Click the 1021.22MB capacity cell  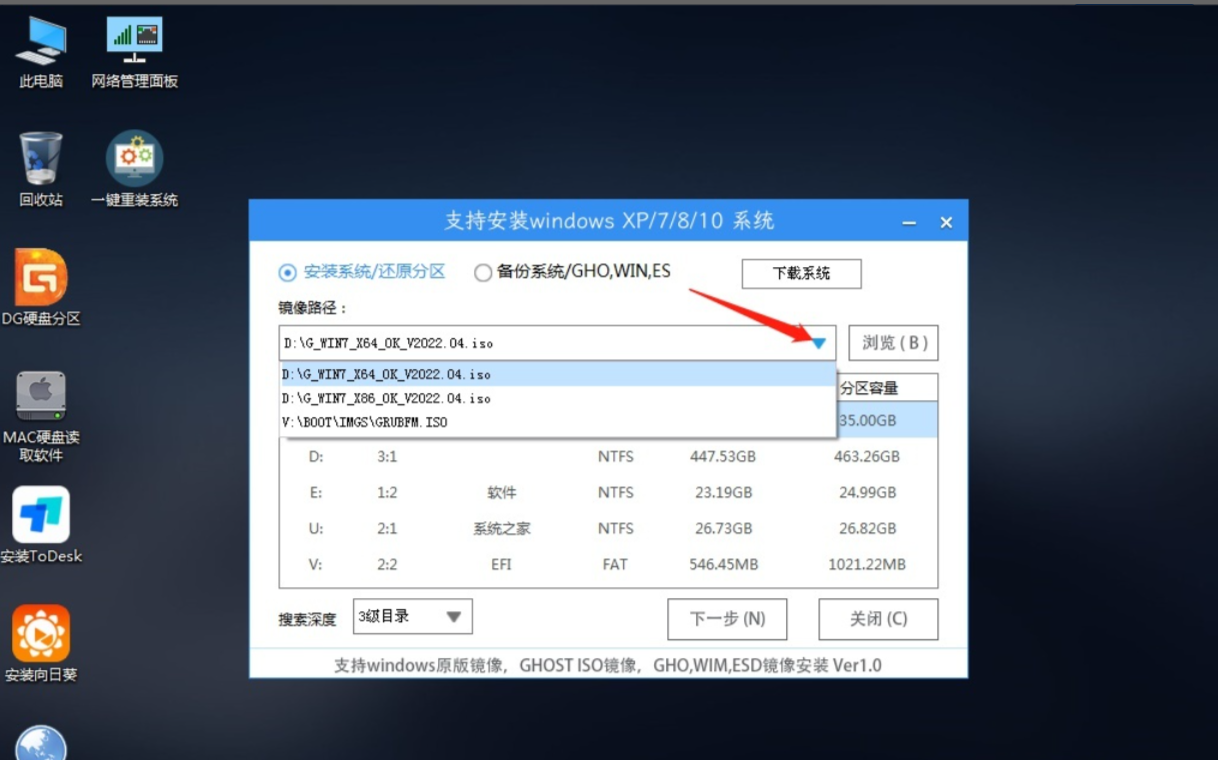[x=866, y=564]
